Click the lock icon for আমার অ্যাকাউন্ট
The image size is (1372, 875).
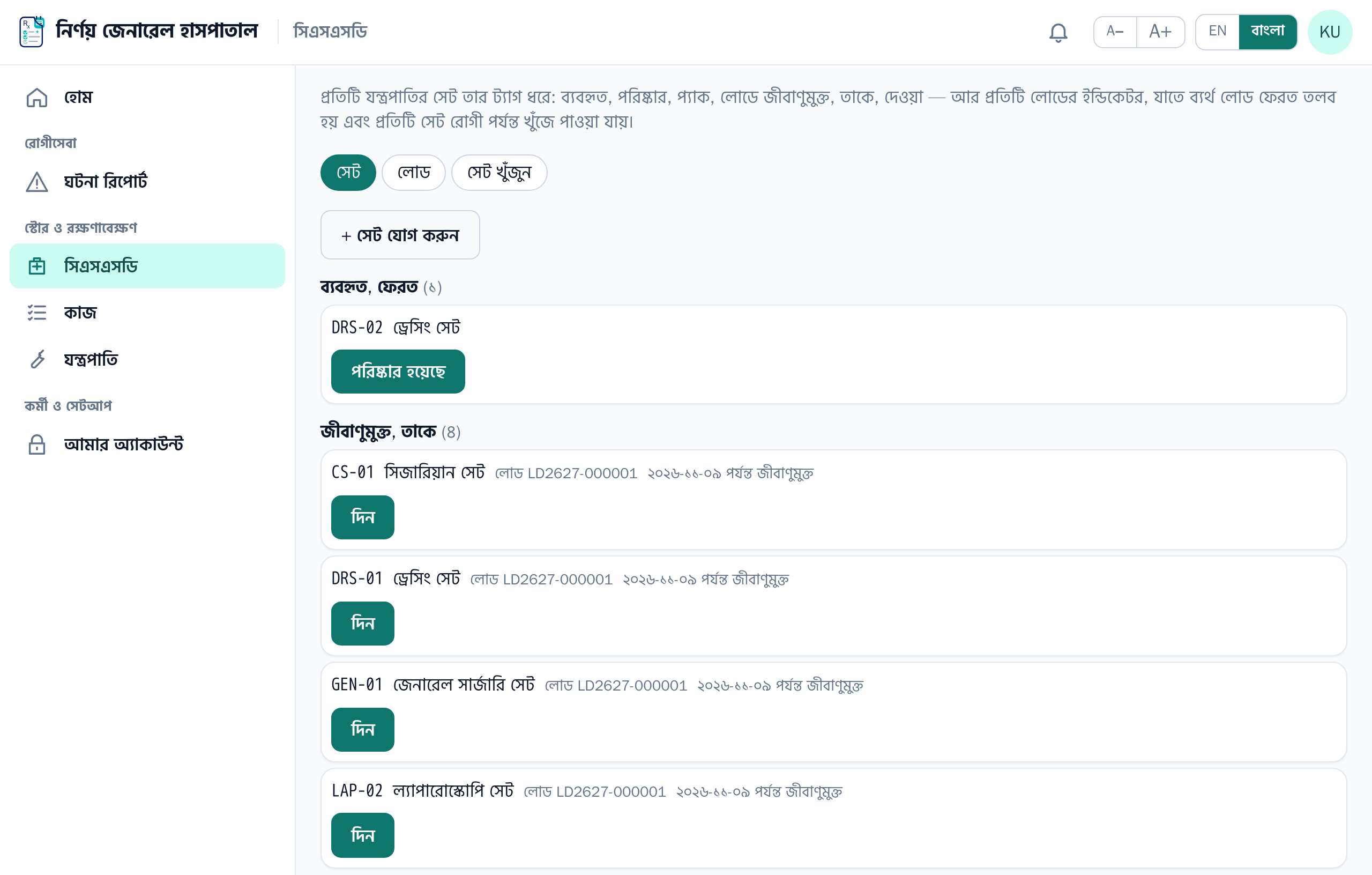click(x=37, y=444)
